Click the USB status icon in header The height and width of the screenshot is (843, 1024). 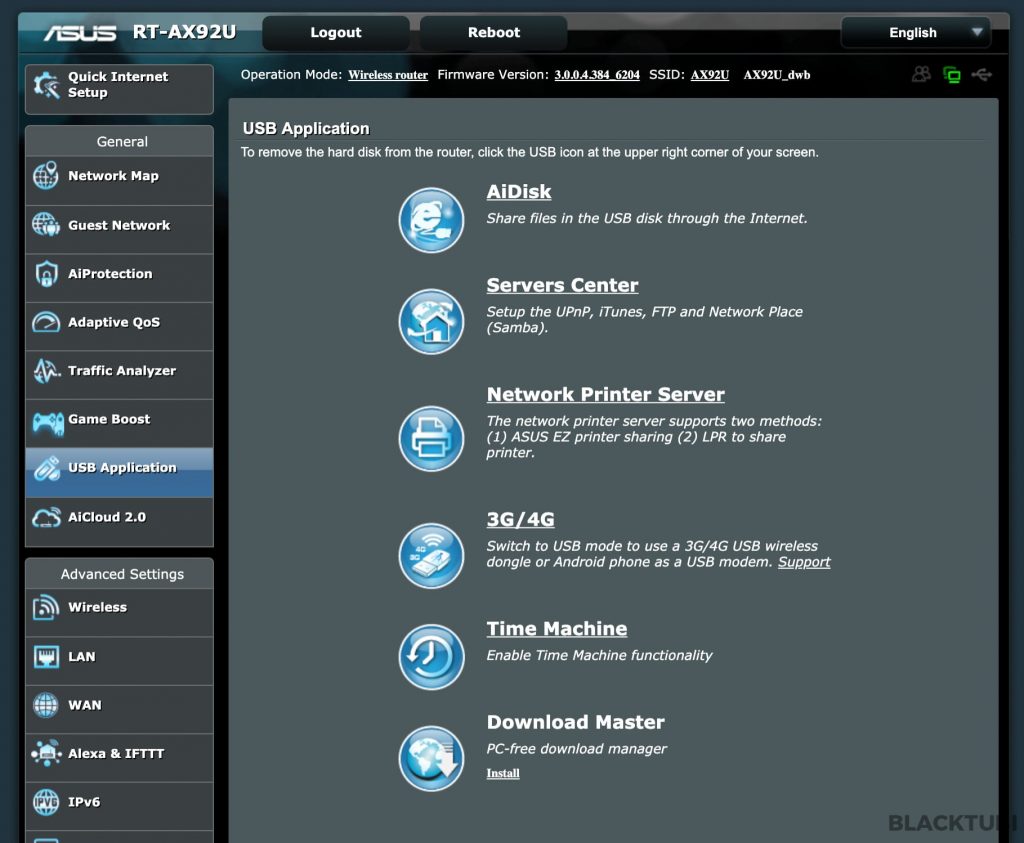[982, 74]
